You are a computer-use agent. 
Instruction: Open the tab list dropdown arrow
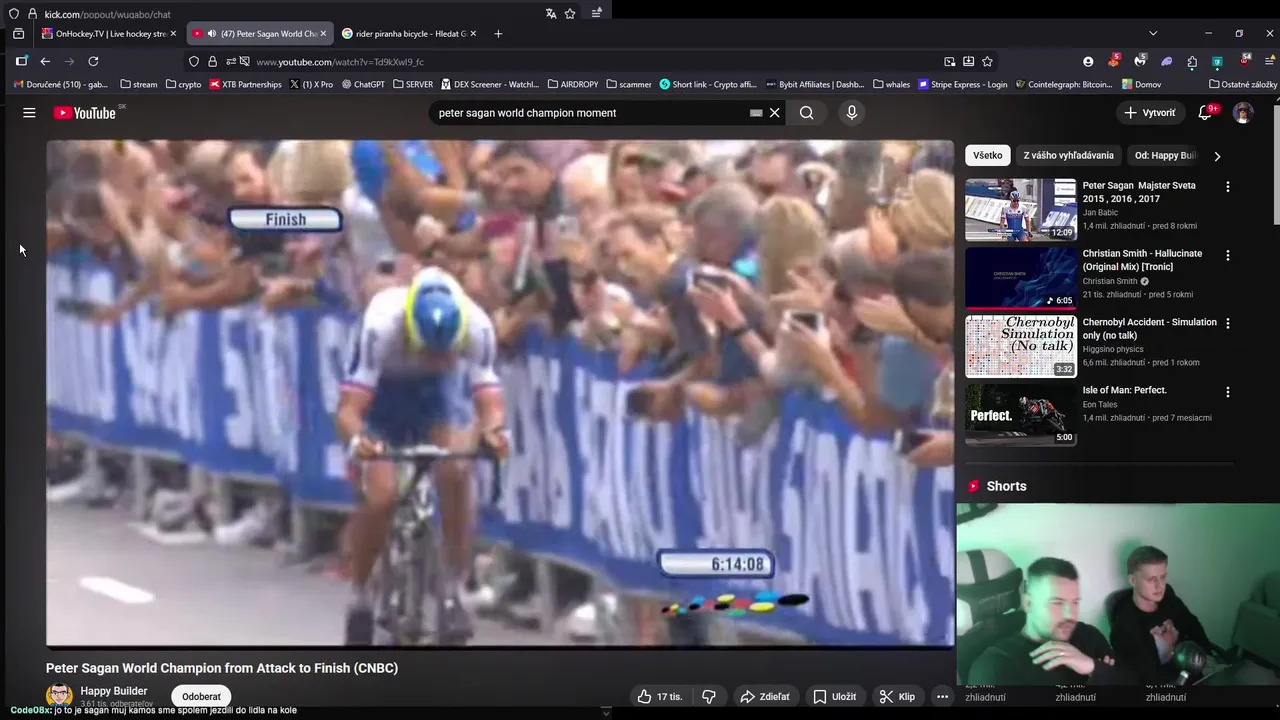click(1153, 33)
